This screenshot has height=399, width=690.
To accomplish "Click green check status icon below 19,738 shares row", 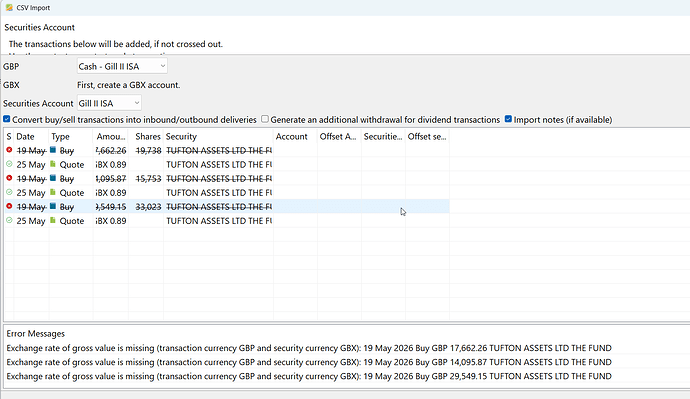I will point(9,164).
